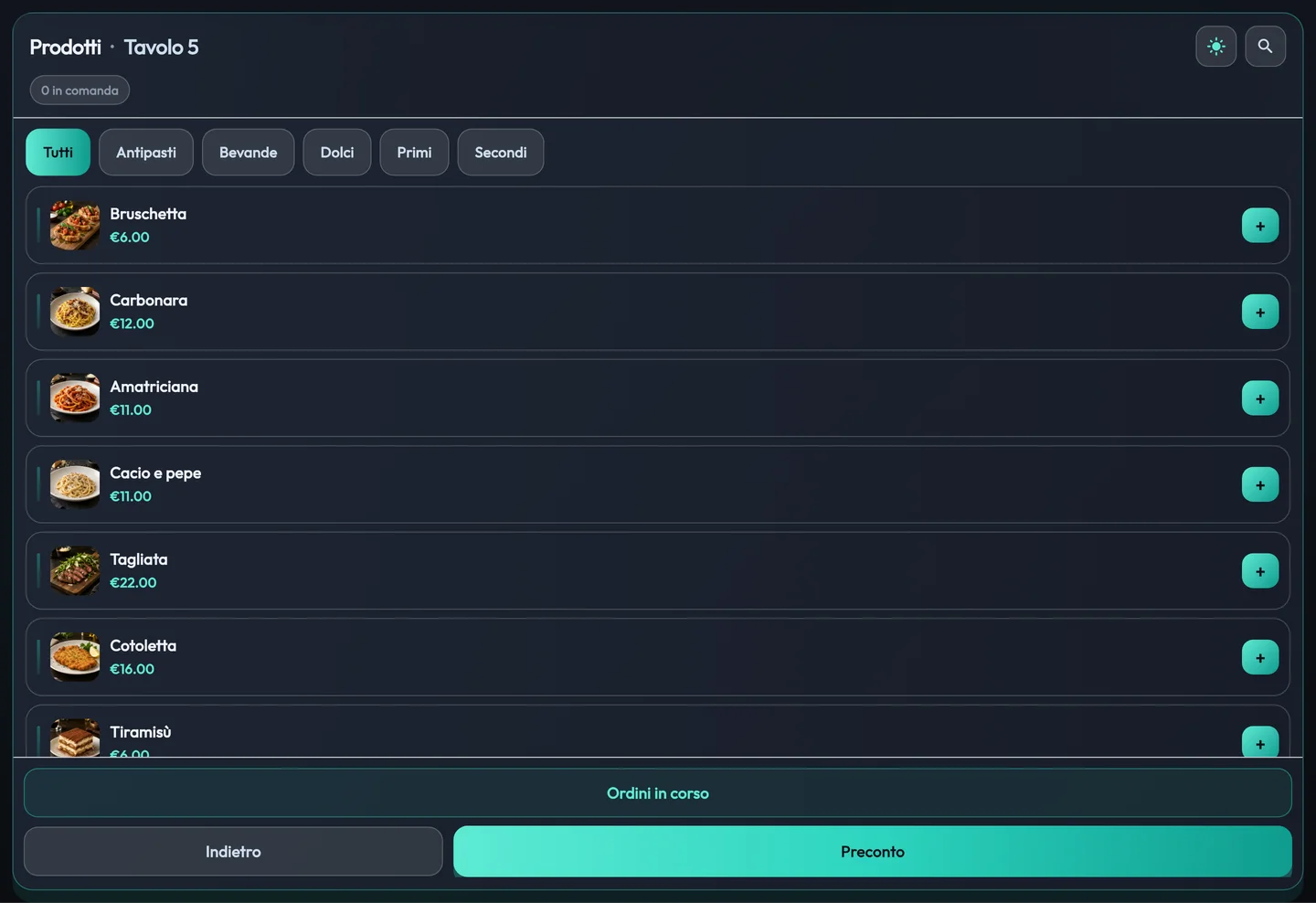Add Amatriciana with its plus button

[x=1259, y=398]
